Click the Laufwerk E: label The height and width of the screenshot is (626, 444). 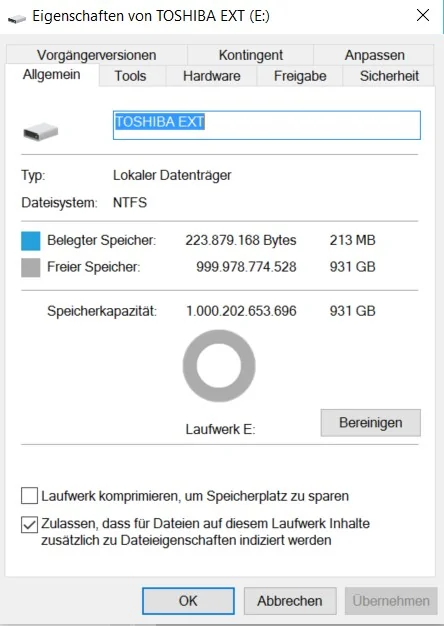[220, 429]
